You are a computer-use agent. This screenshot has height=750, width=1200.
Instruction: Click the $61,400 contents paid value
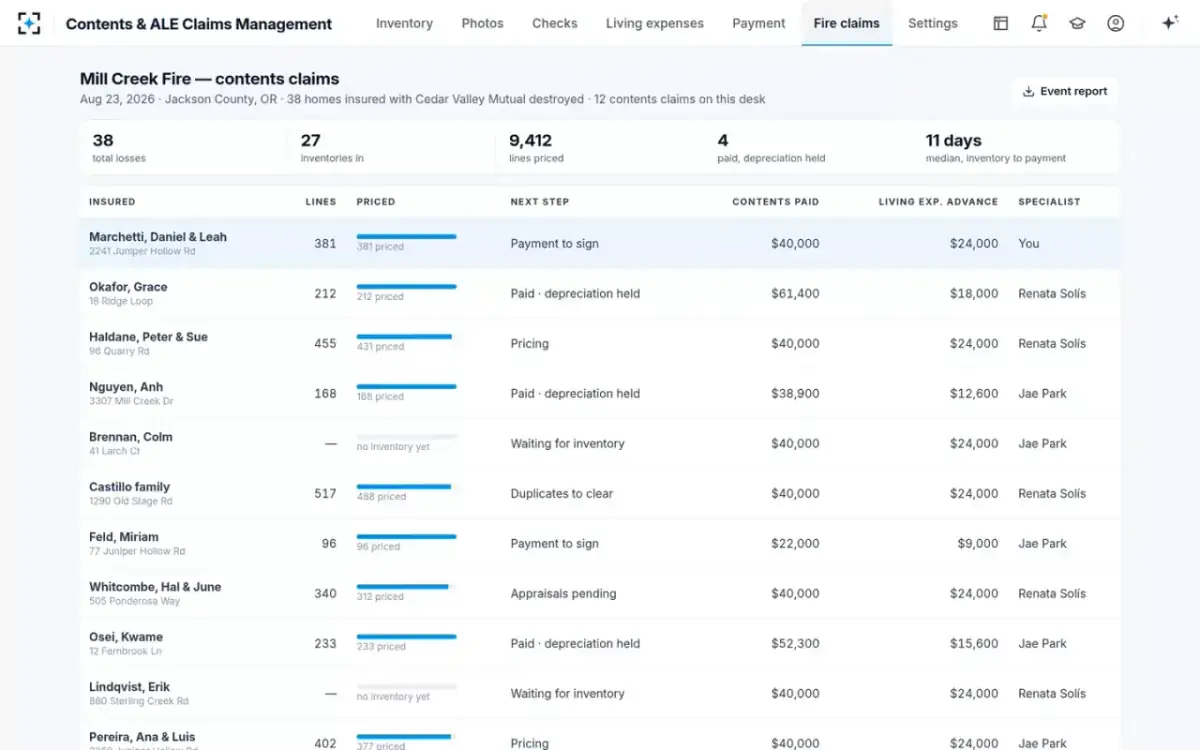pos(795,294)
